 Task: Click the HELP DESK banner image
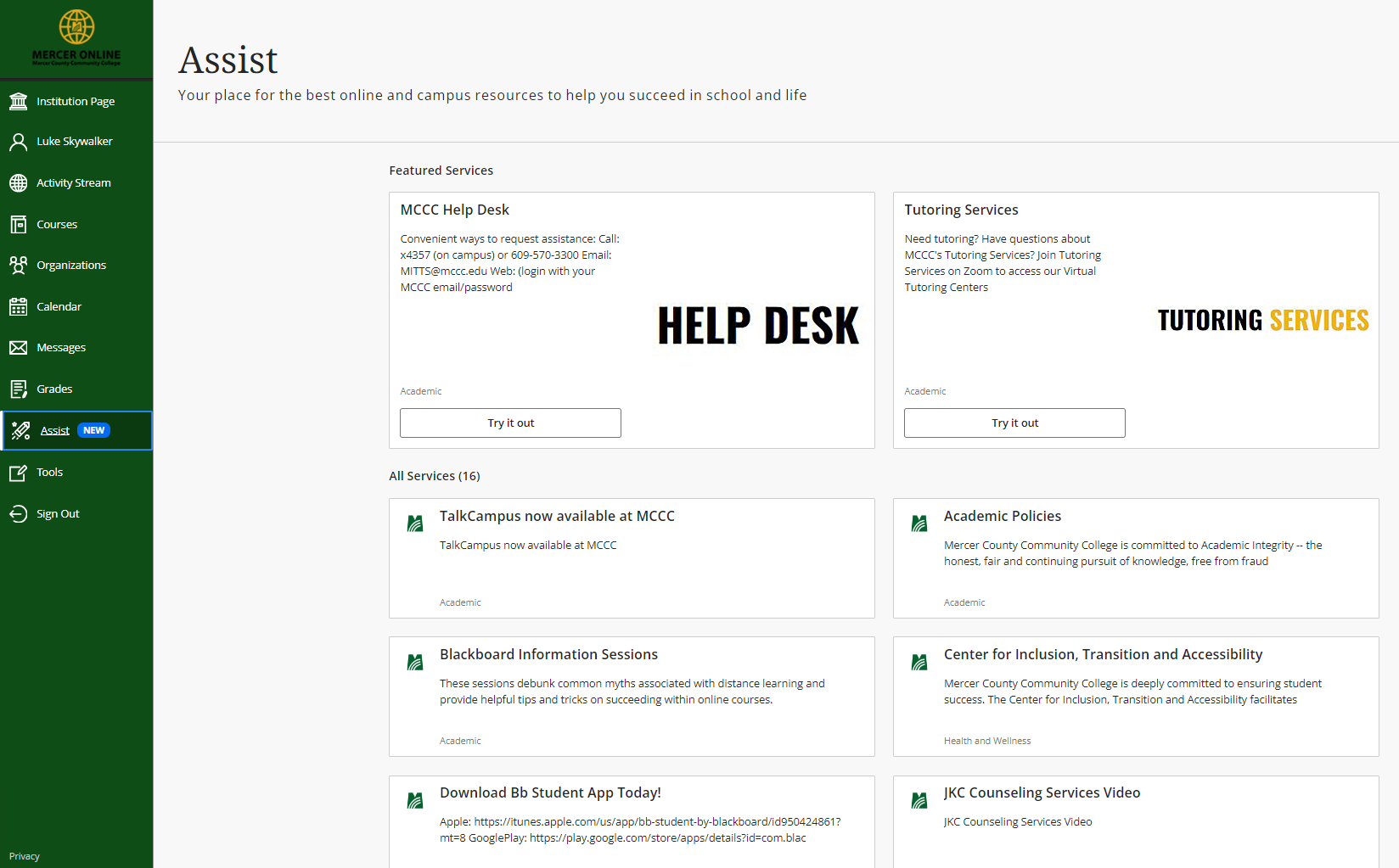[758, 327]
